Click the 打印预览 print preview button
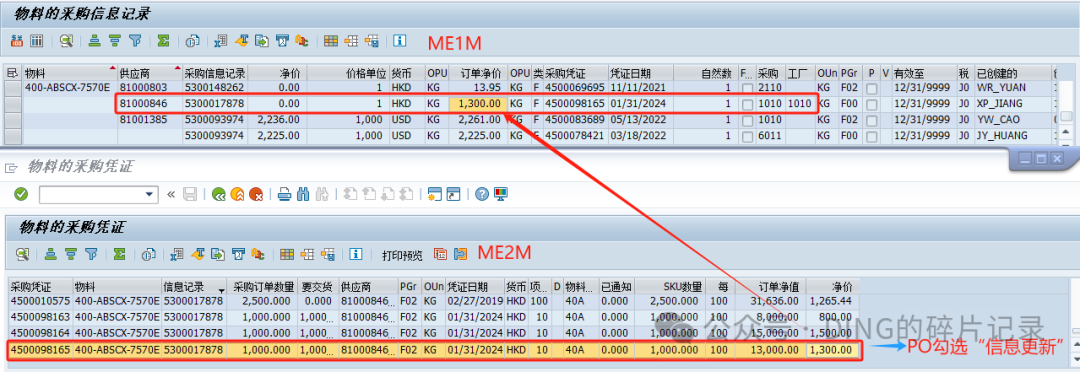 (402, 255)
